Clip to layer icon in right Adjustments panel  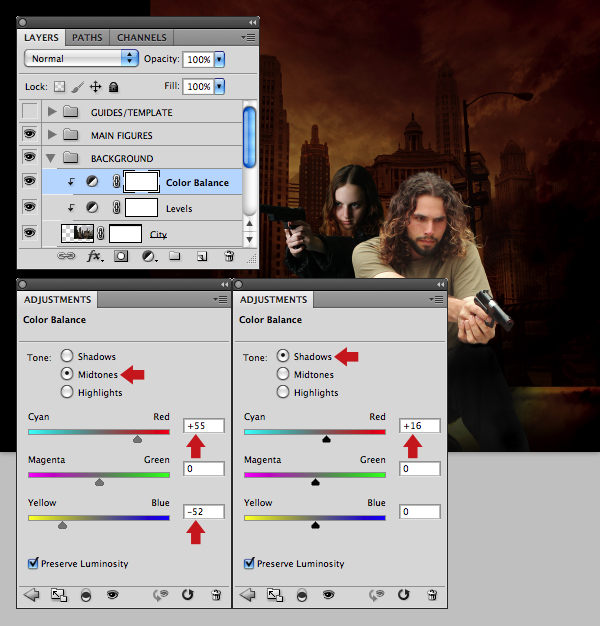point(302,595)
